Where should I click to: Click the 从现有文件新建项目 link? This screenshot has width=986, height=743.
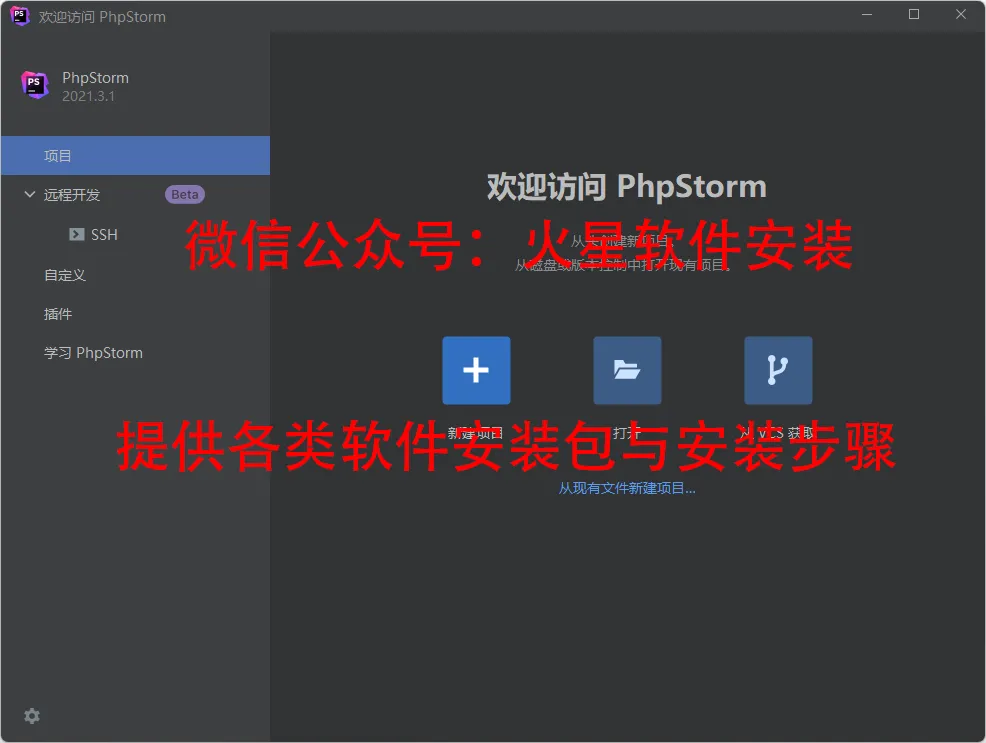[627, 488]
